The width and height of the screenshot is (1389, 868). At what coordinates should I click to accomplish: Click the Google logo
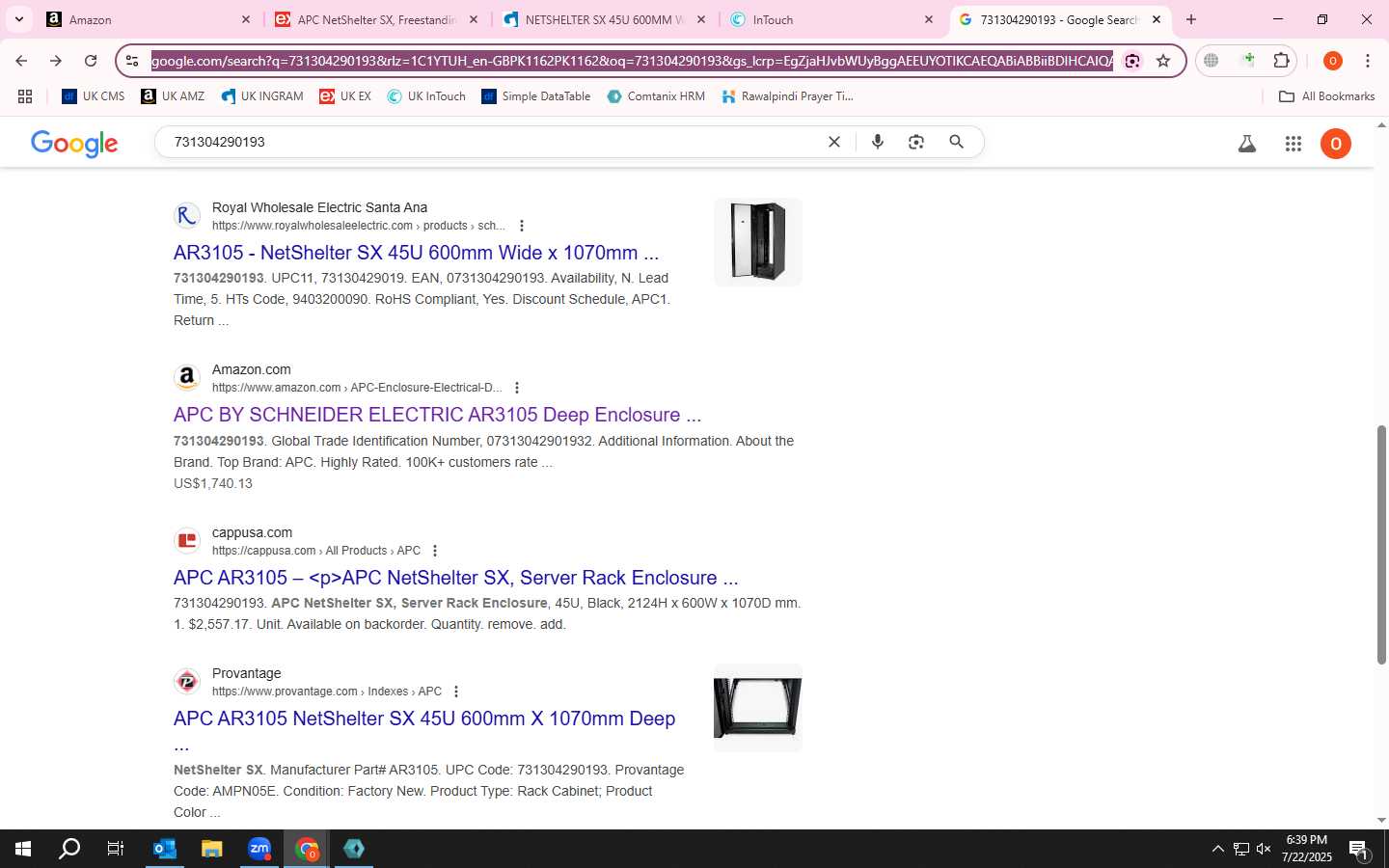pos(74,143)
